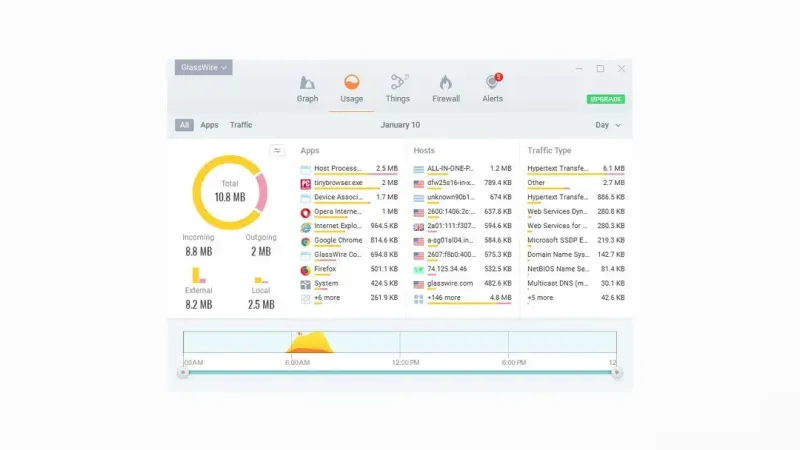Select the Web Services Dyn... traffic row
The height and width of the screenshot is (450, 800).
[576, 212]
